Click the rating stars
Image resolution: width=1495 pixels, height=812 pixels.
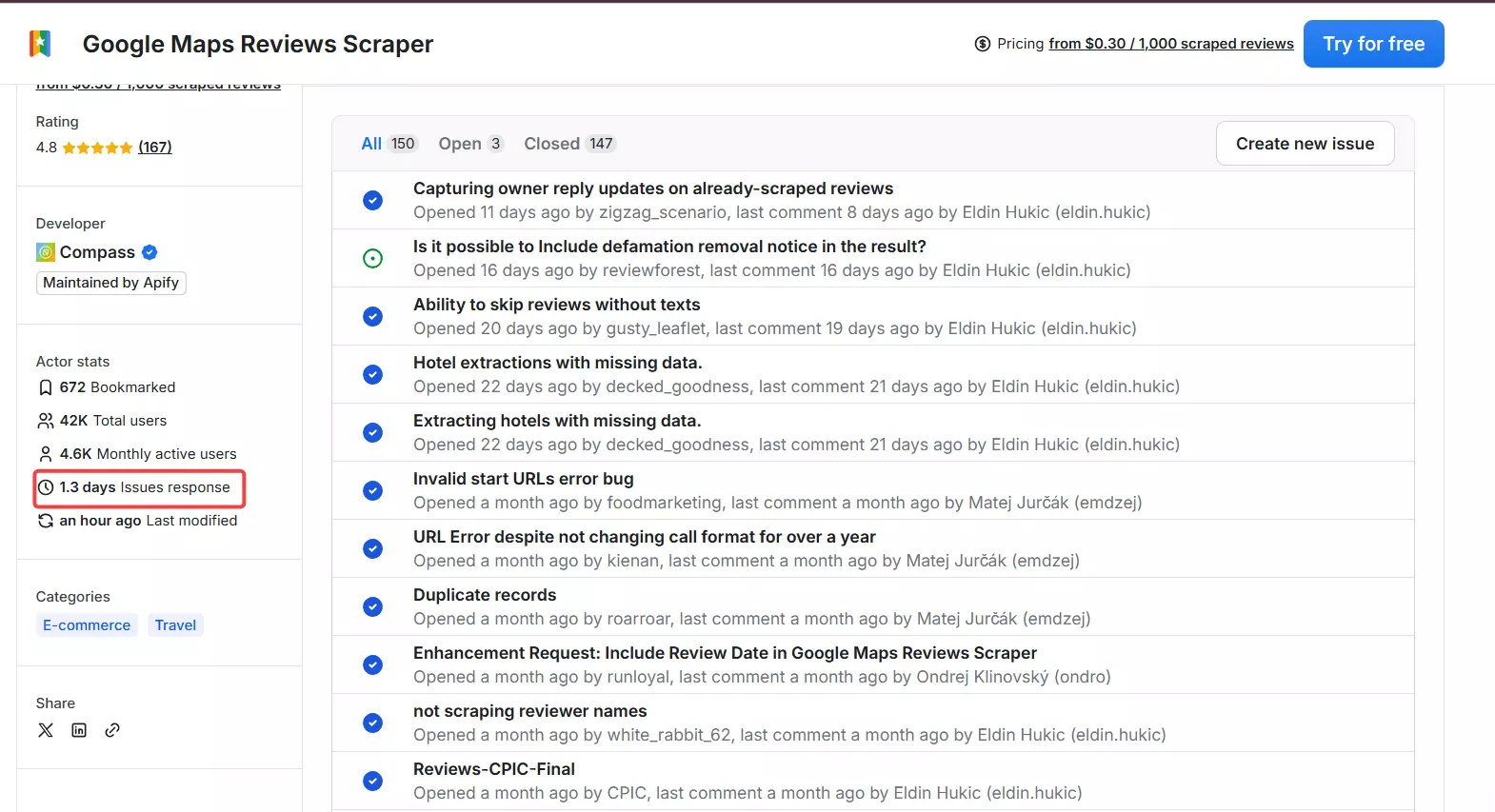[x=97, y=148]
